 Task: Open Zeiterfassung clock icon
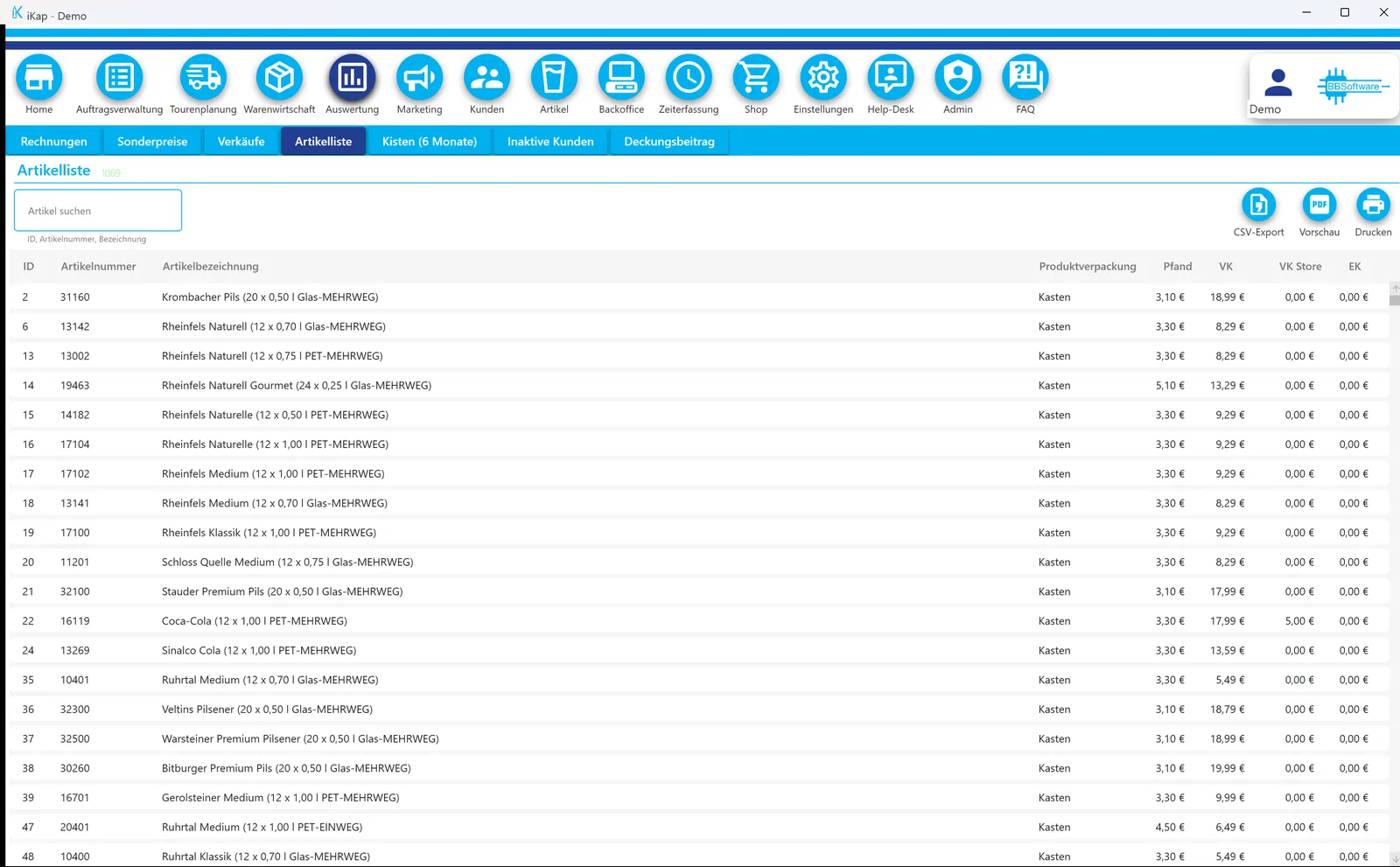[689, 78]
